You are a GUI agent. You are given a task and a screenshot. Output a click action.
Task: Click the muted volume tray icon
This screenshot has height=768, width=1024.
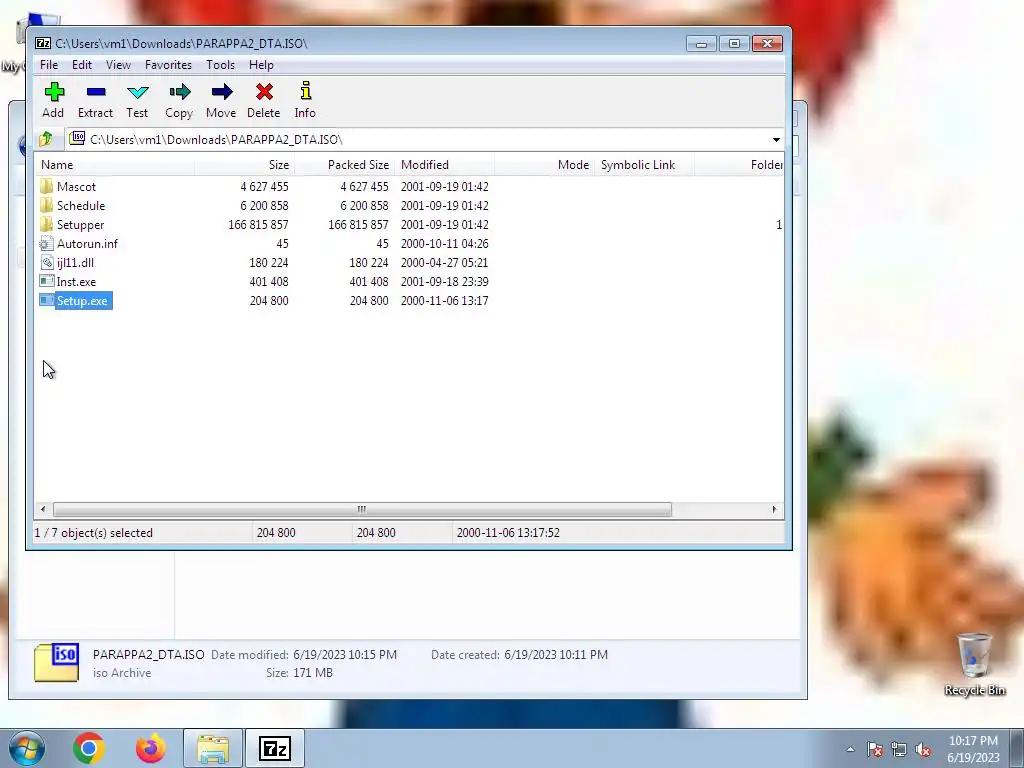point(923,749)
